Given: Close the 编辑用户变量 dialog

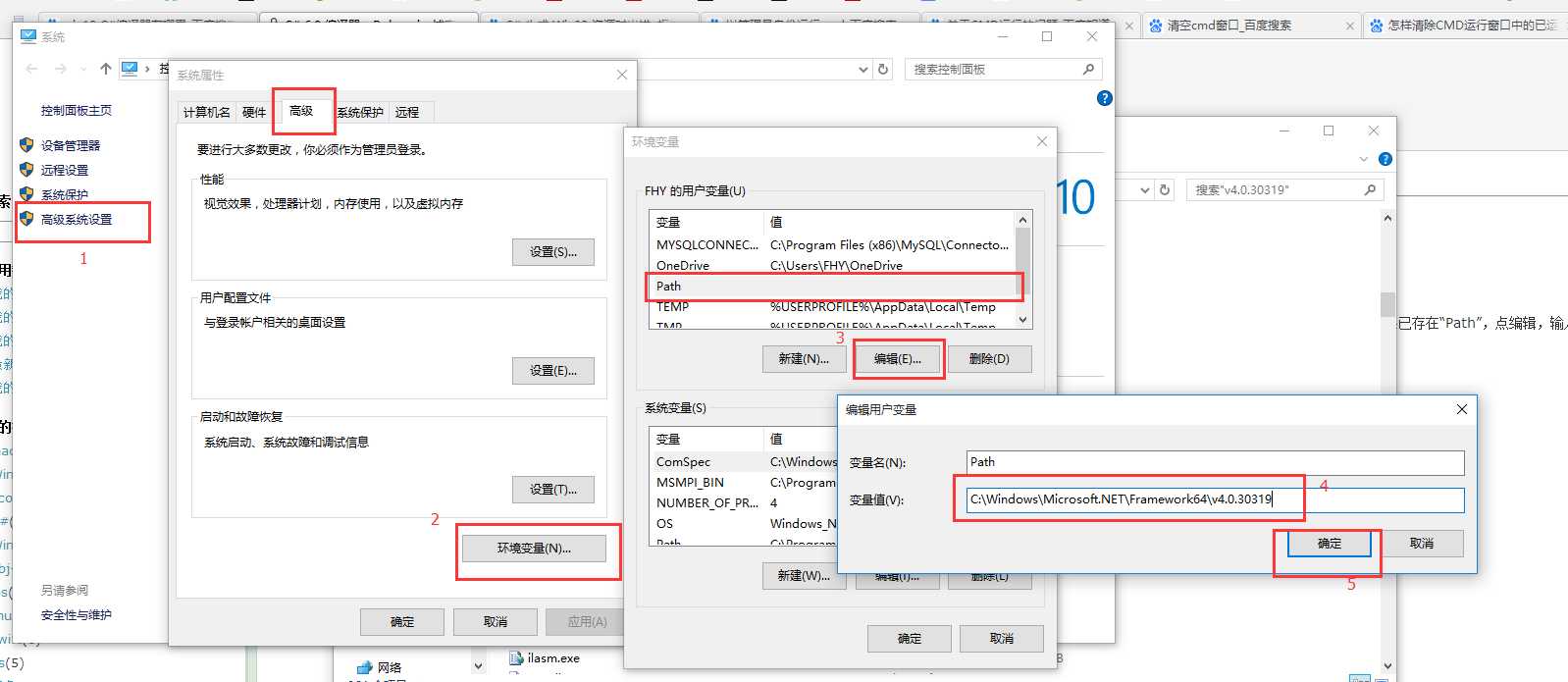Looking at the screenshot, I should (1462, 409).
